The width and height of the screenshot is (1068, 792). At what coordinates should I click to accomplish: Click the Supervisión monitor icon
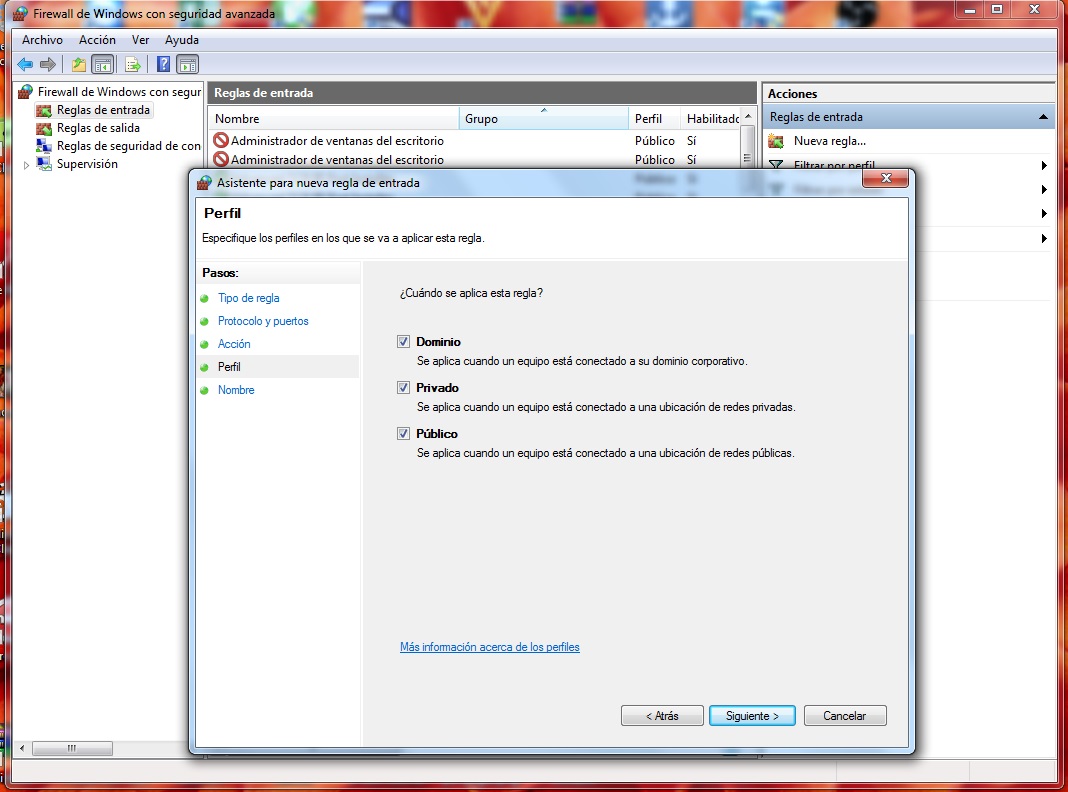tap(44, 164)
